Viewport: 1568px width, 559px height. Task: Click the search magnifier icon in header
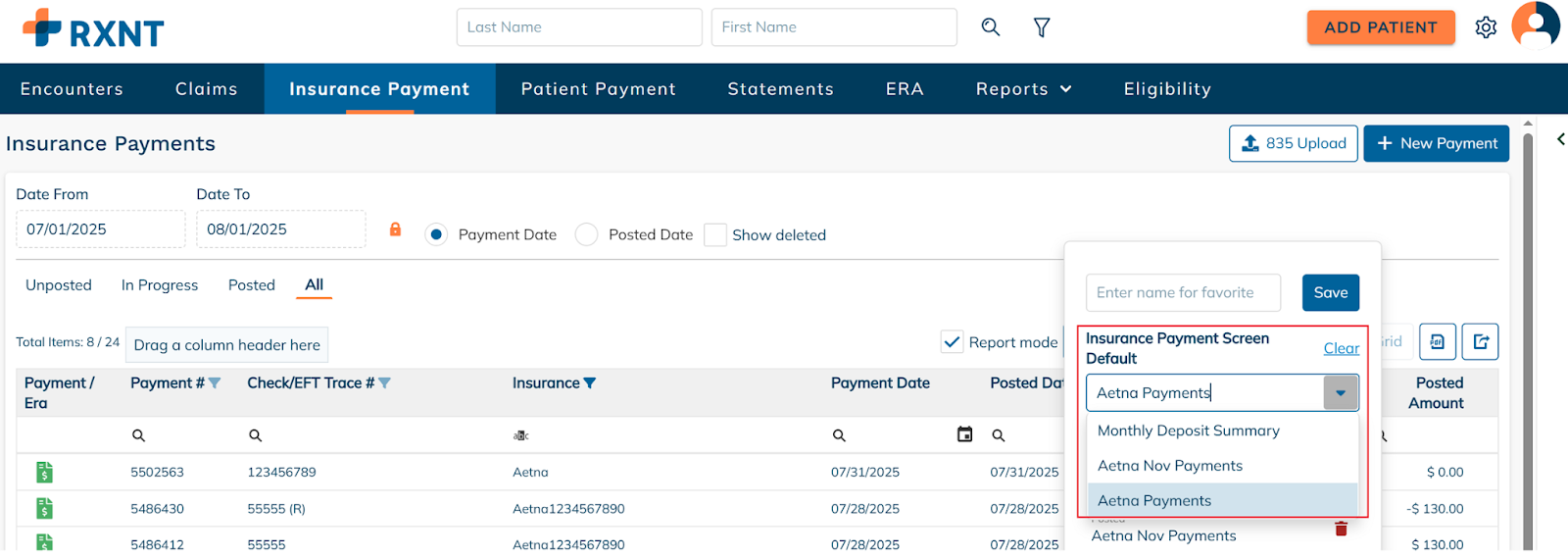(991, 27)
